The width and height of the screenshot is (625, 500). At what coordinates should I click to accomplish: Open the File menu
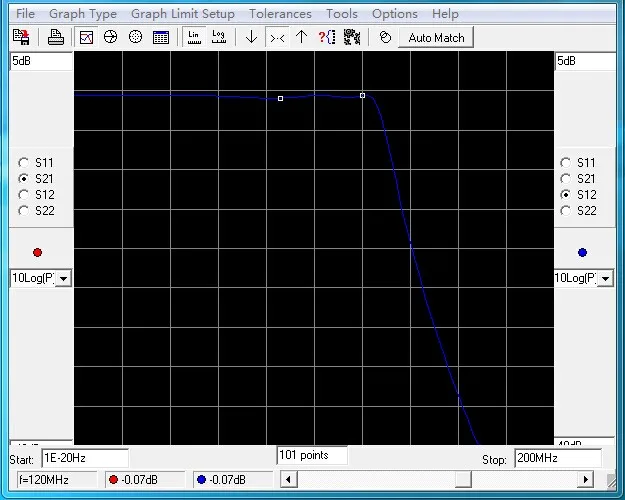(x=25, y=14)
